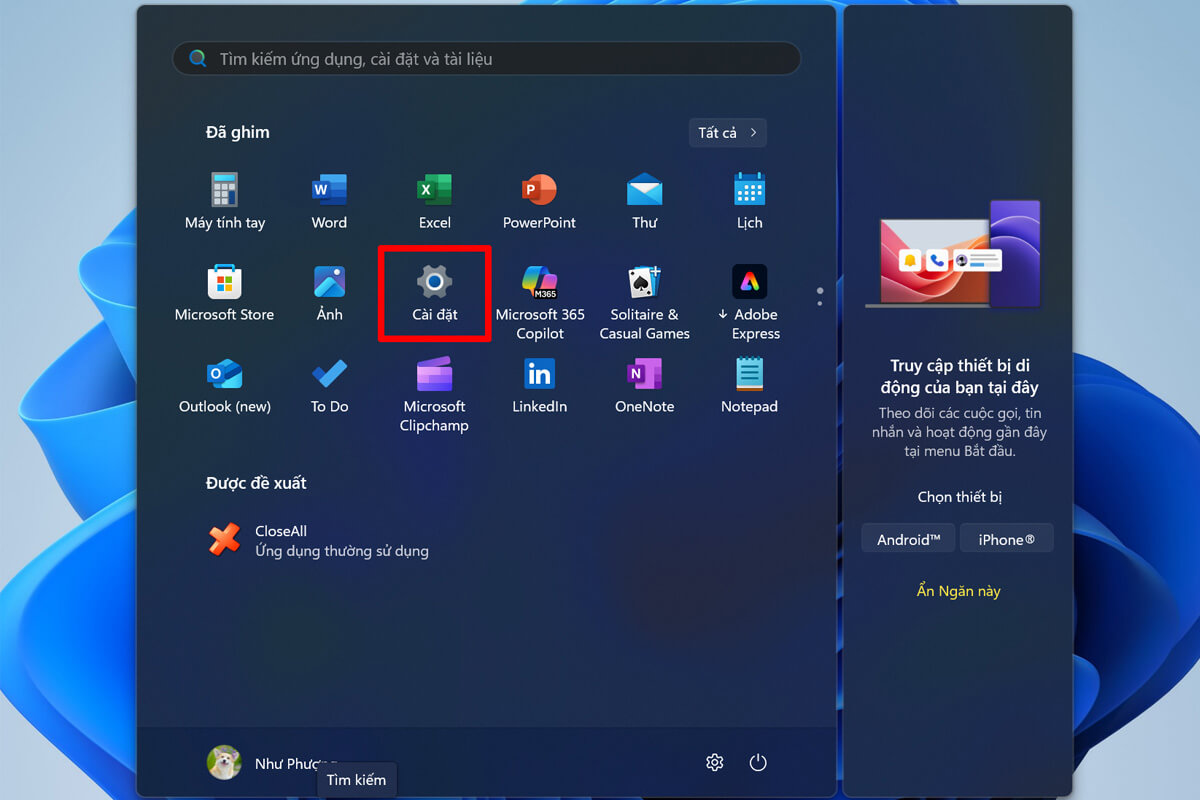The height and width of the screenshot is (800, 1200).
Task: Click Ẩn Ngăn này to hide panel
Action: click(958, 590)
